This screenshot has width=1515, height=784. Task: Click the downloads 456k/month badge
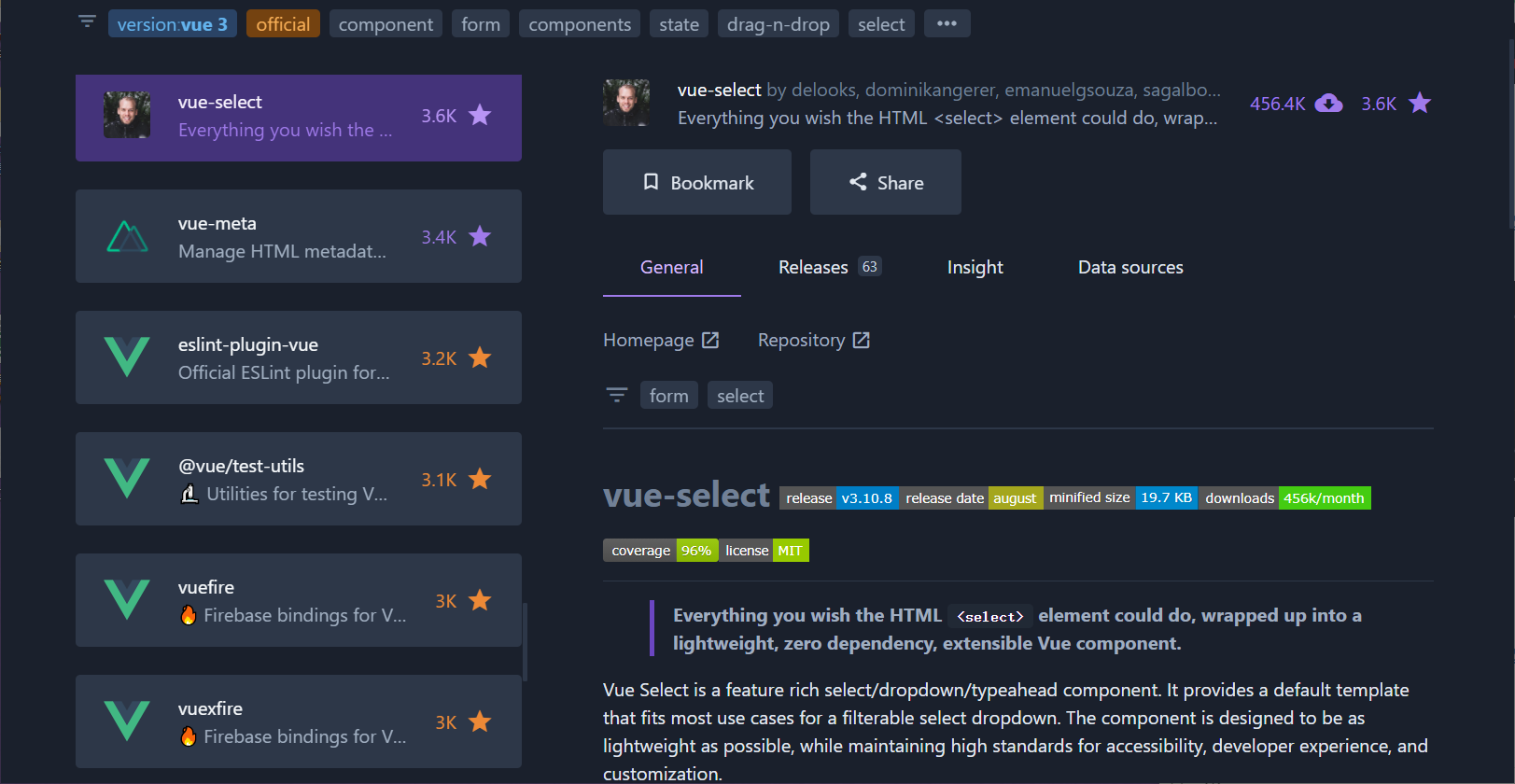point(1284,497)
